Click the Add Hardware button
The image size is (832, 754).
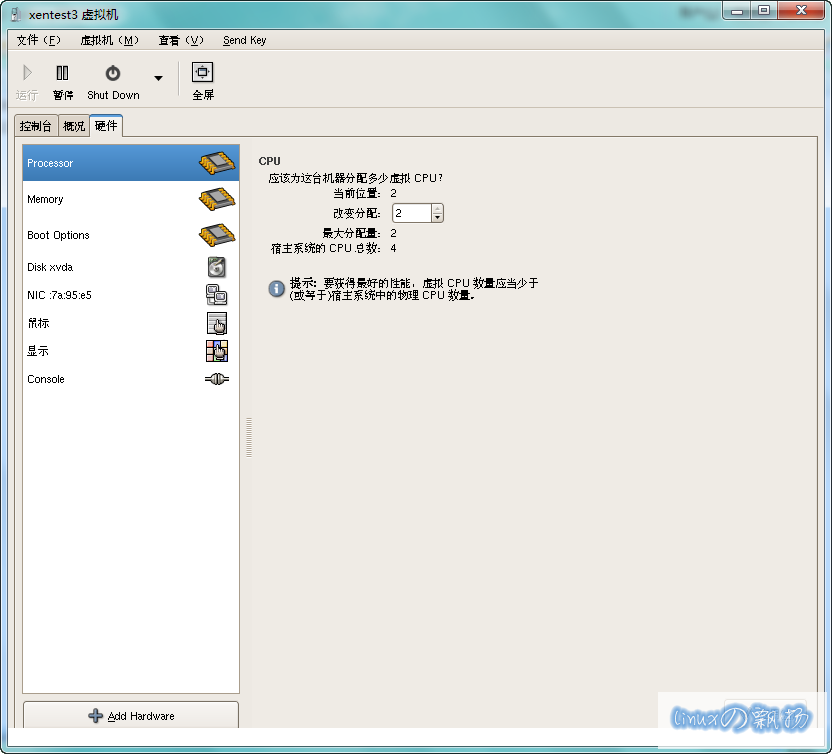click(131, 716)
